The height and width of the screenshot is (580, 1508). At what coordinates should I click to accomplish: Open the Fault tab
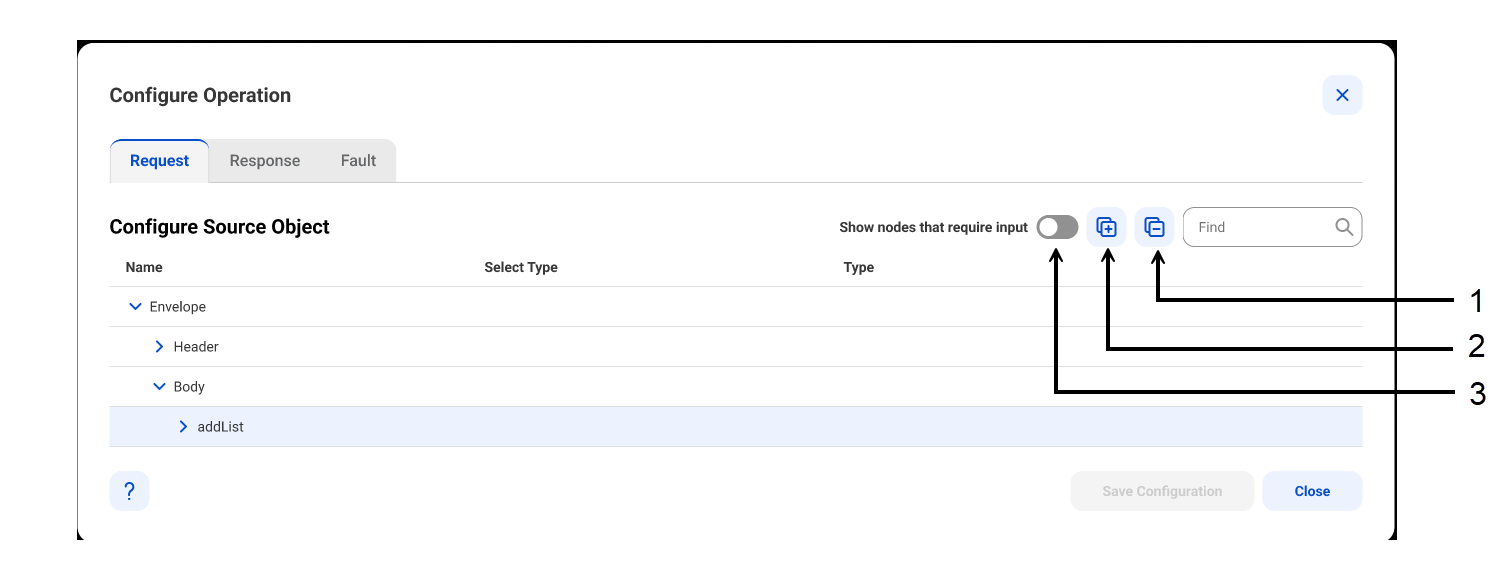click(358, 161)
